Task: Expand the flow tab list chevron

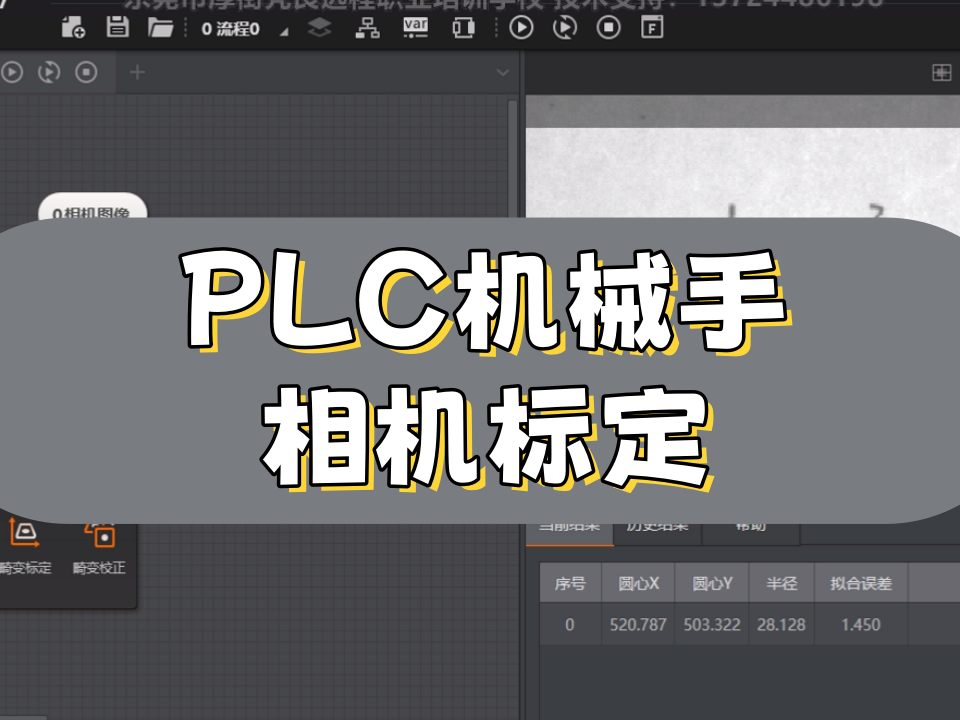Action: coord(503,72)
